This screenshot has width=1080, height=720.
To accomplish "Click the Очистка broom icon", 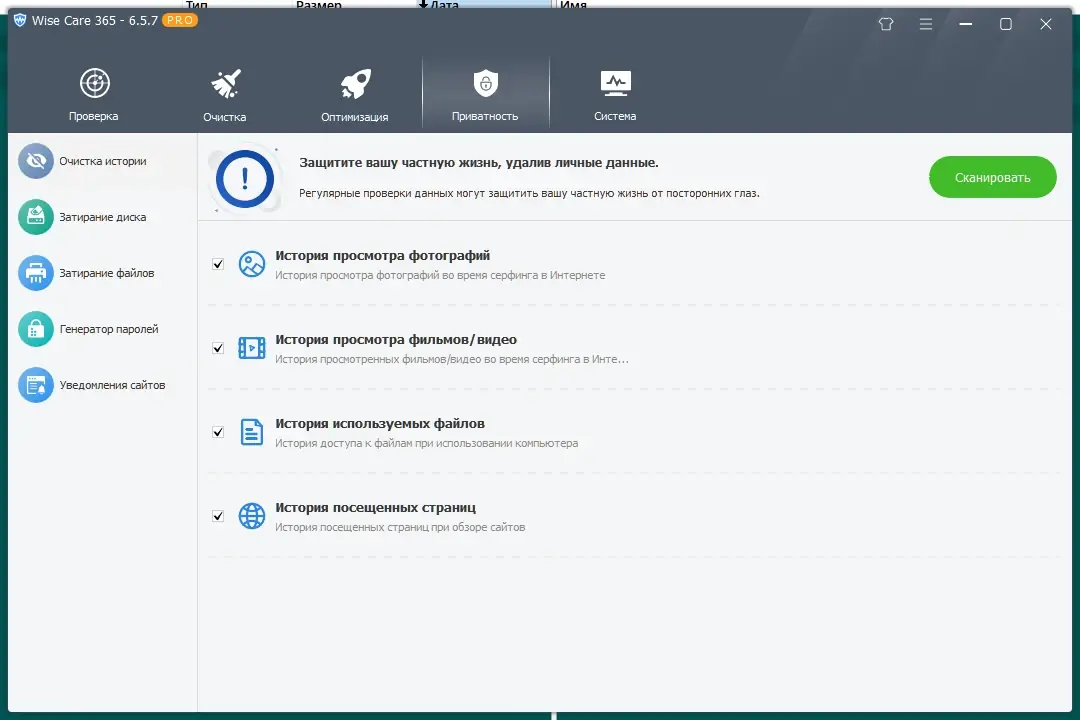I will coord(225,84).
